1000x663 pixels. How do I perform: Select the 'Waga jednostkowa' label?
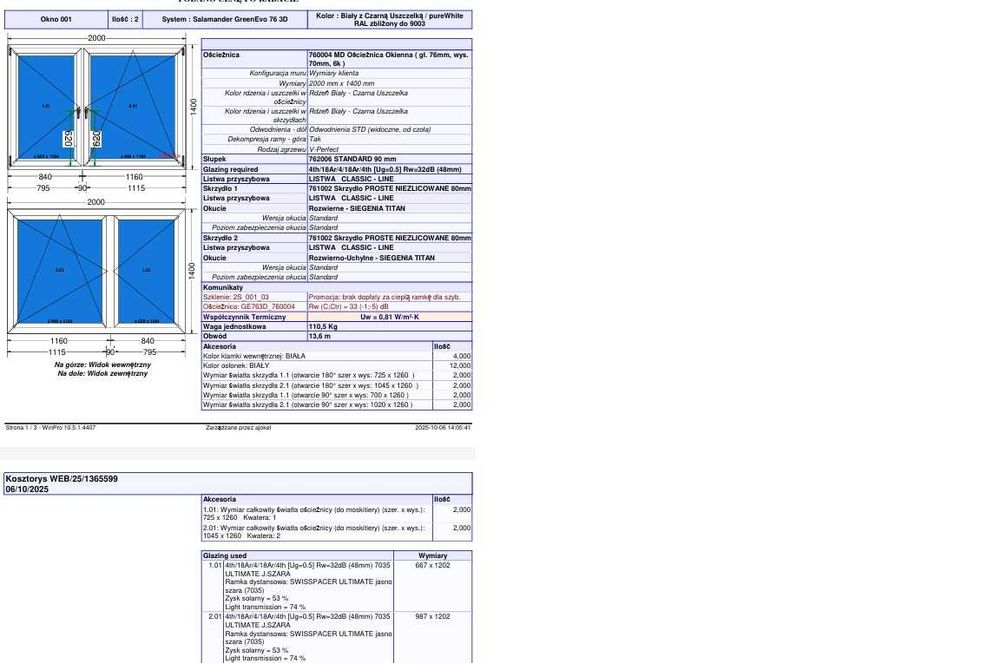(x=234, y=326)
